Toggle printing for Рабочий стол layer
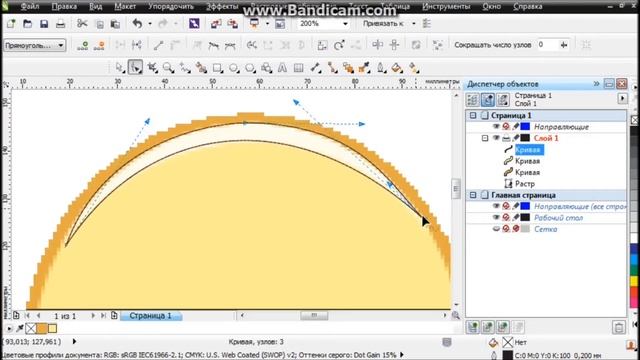This screenshot has height=360, width=640. coord(506,218)
